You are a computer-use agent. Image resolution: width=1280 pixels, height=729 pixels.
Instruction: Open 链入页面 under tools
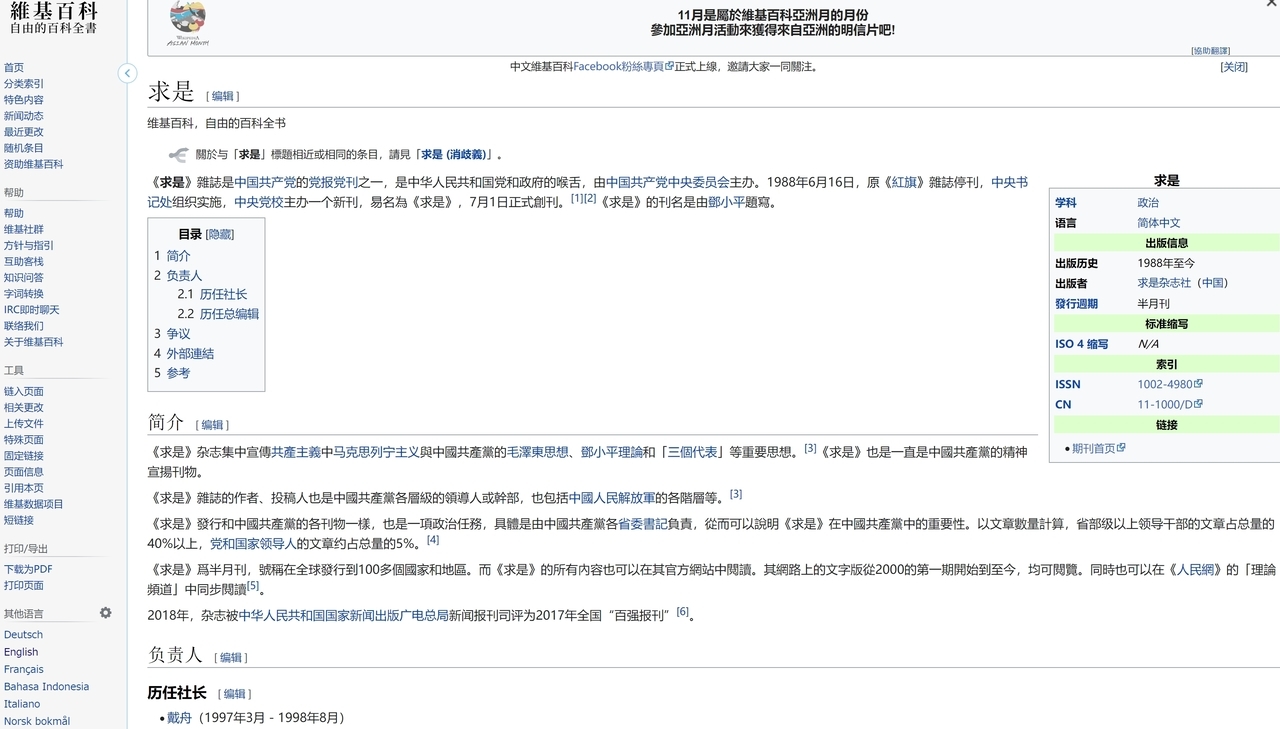point(24,391)
